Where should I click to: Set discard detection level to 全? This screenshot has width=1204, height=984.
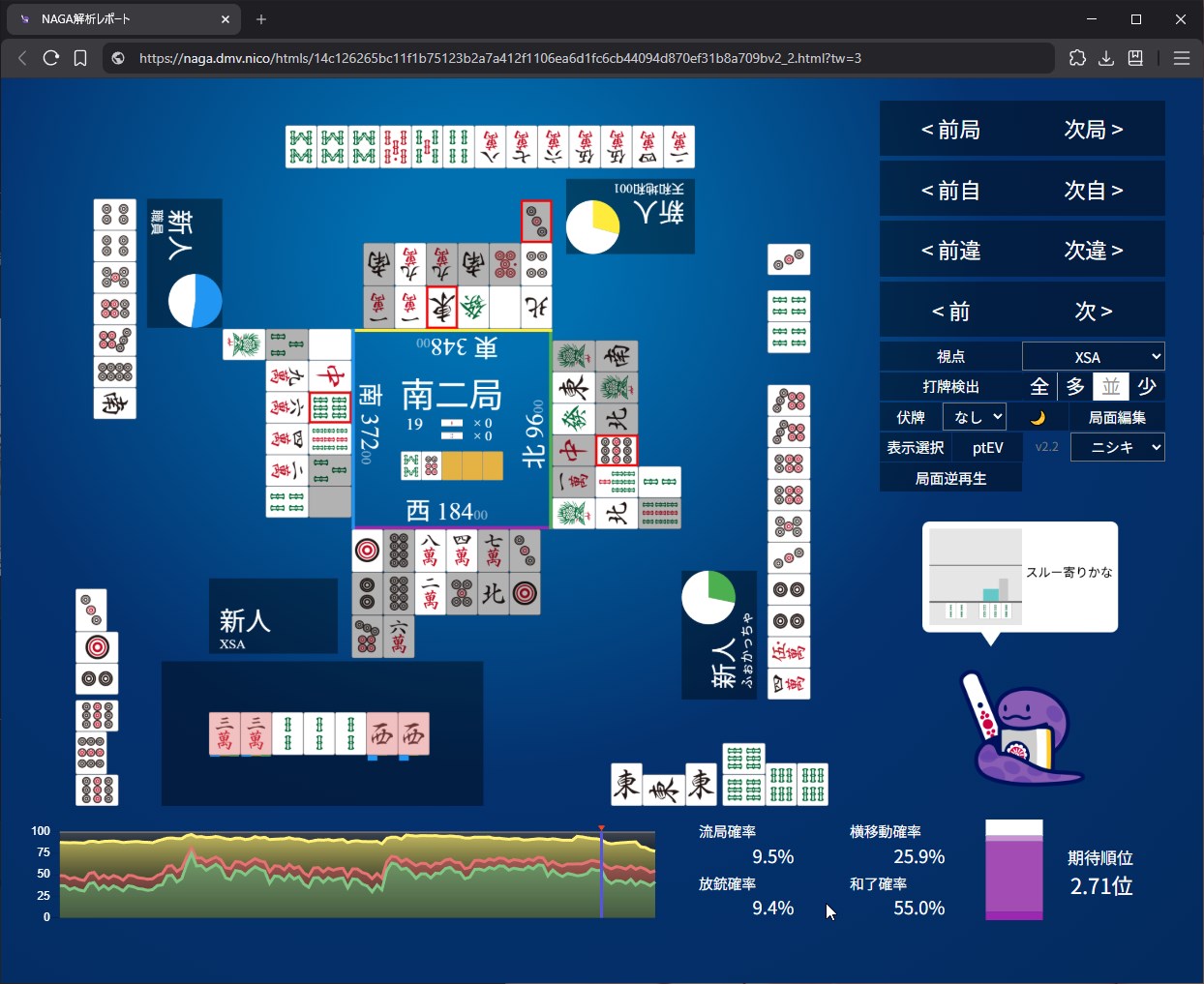[x=1039, y=387]
